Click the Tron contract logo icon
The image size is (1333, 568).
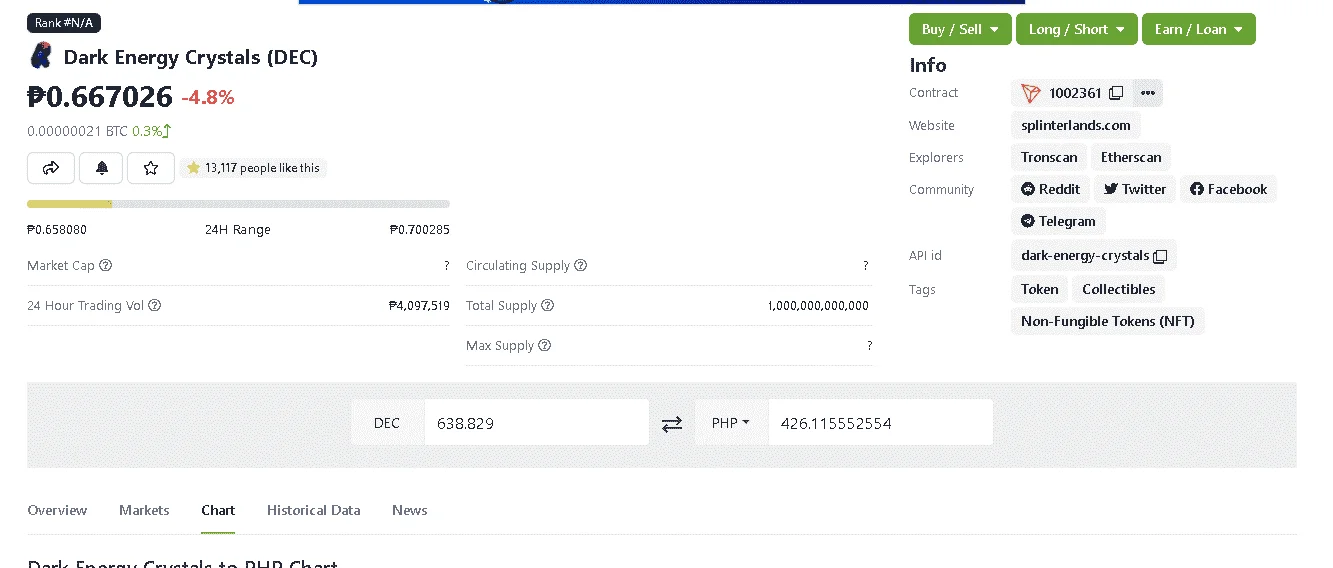point(1031,93)
